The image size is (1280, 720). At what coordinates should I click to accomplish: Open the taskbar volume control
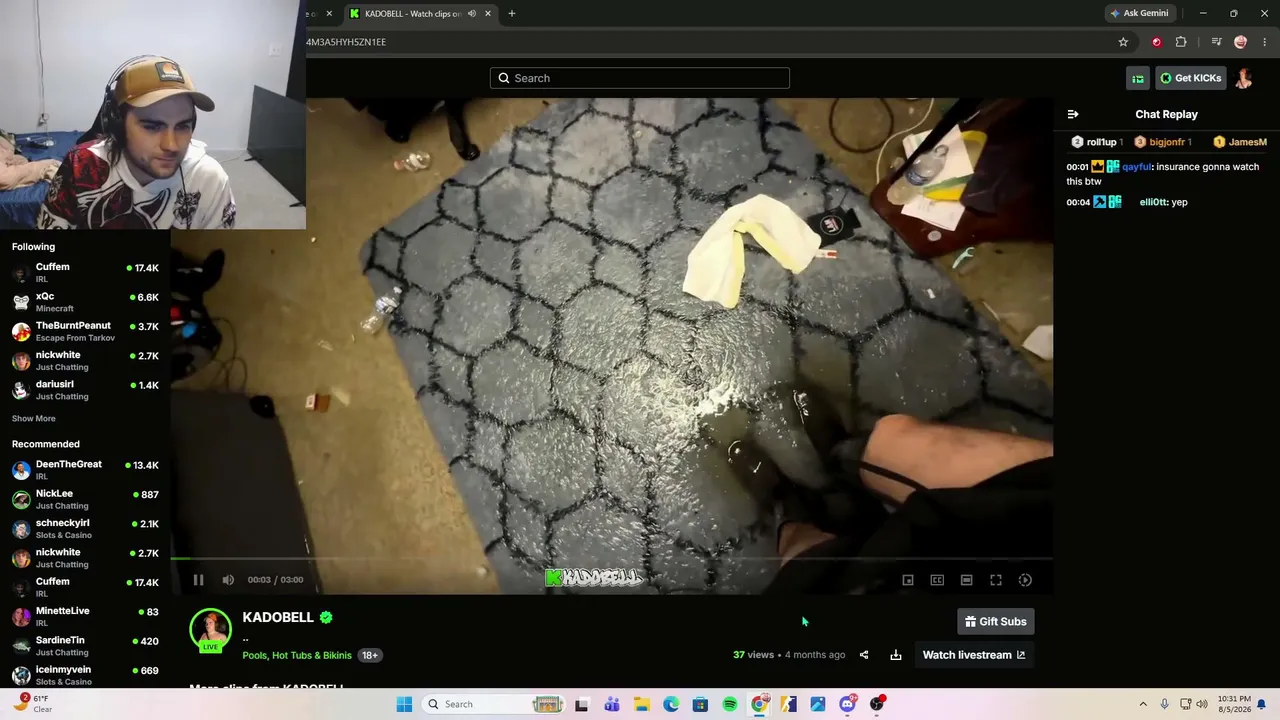coord(1202,704)
